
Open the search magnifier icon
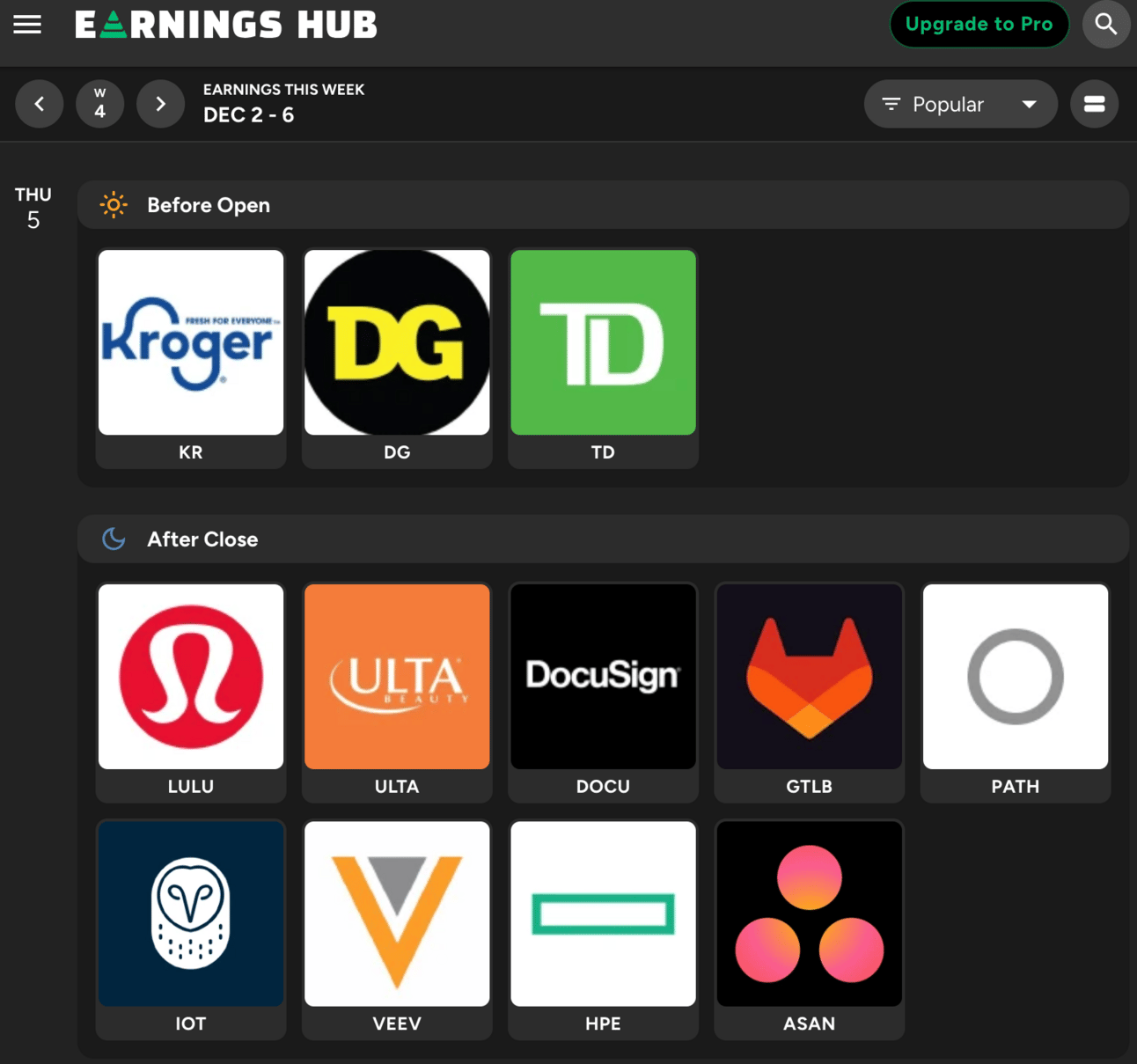click(x=1106, y=25)
